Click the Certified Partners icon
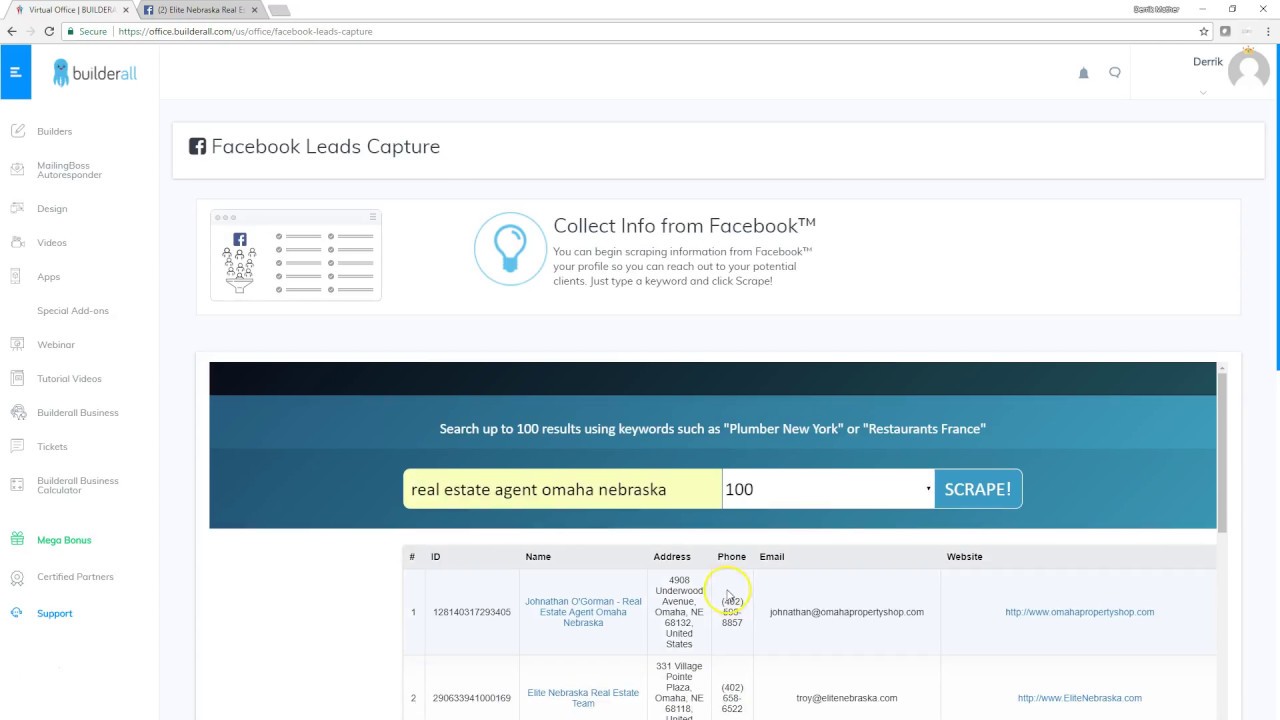Screen dimensions: 1280x720 [17, 577]
